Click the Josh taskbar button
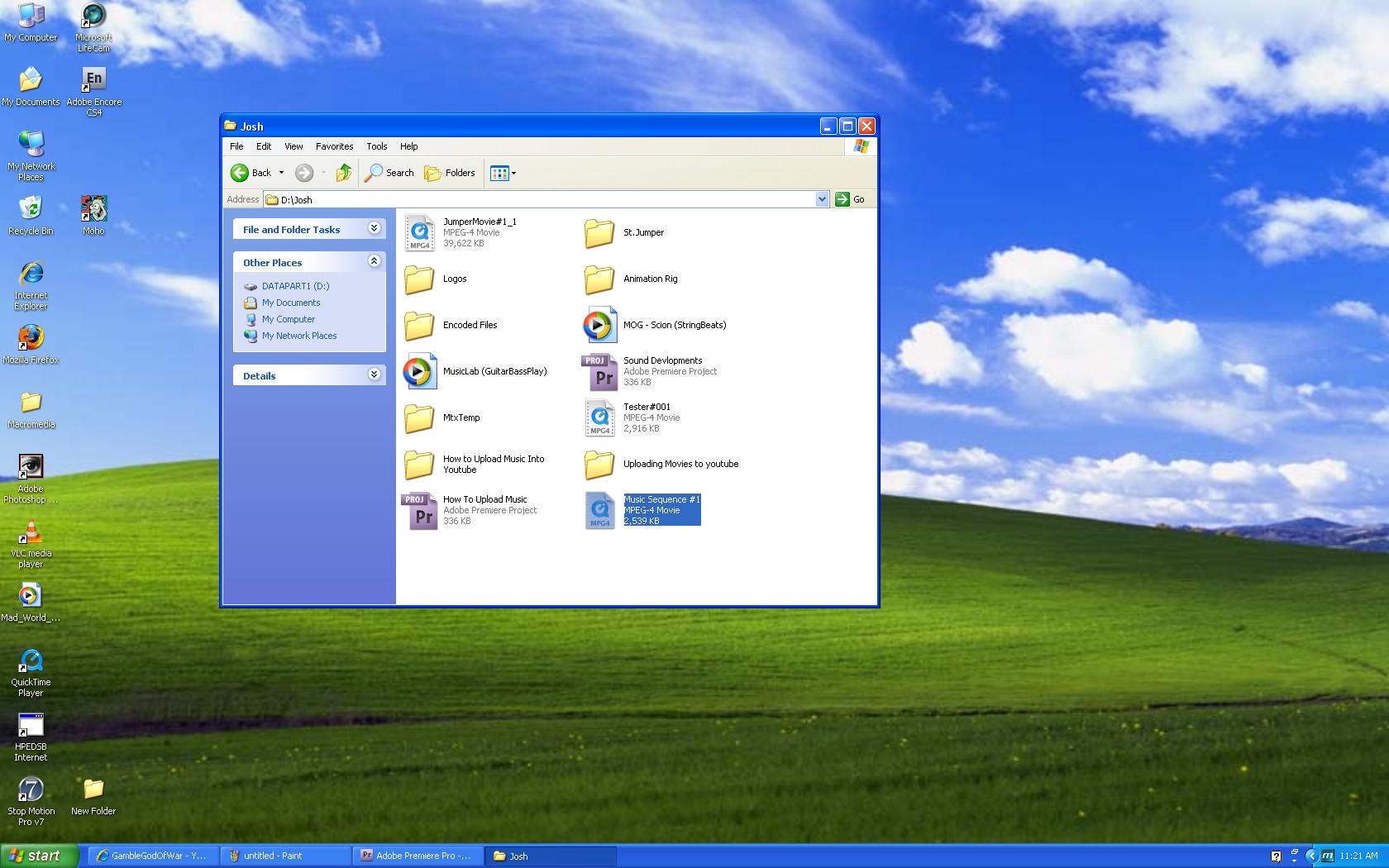 551,856
